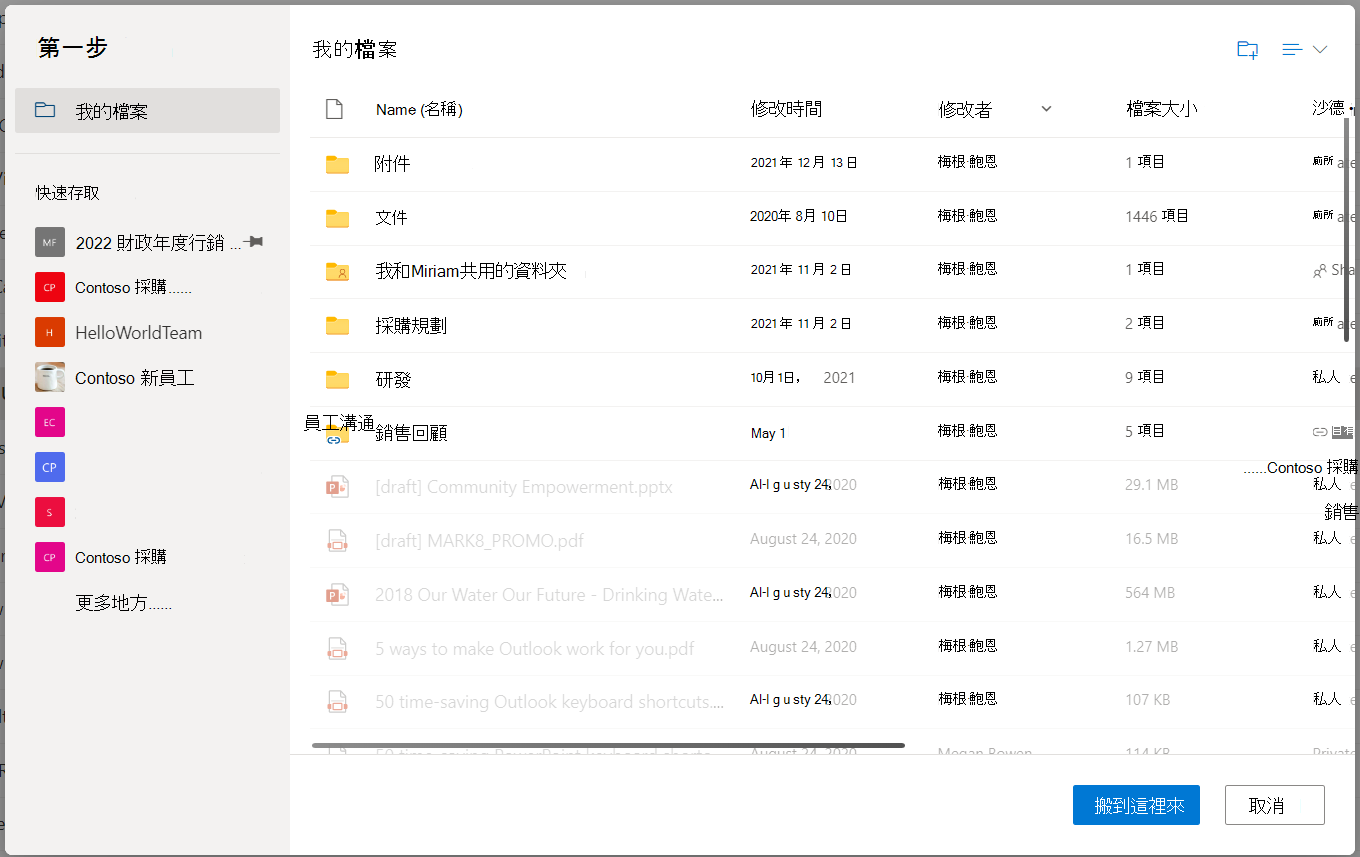Image resolution: width=1360 pixels, height=857 pixels.
Task: Click the 附件 folder icon
Action: coord(337,164)
